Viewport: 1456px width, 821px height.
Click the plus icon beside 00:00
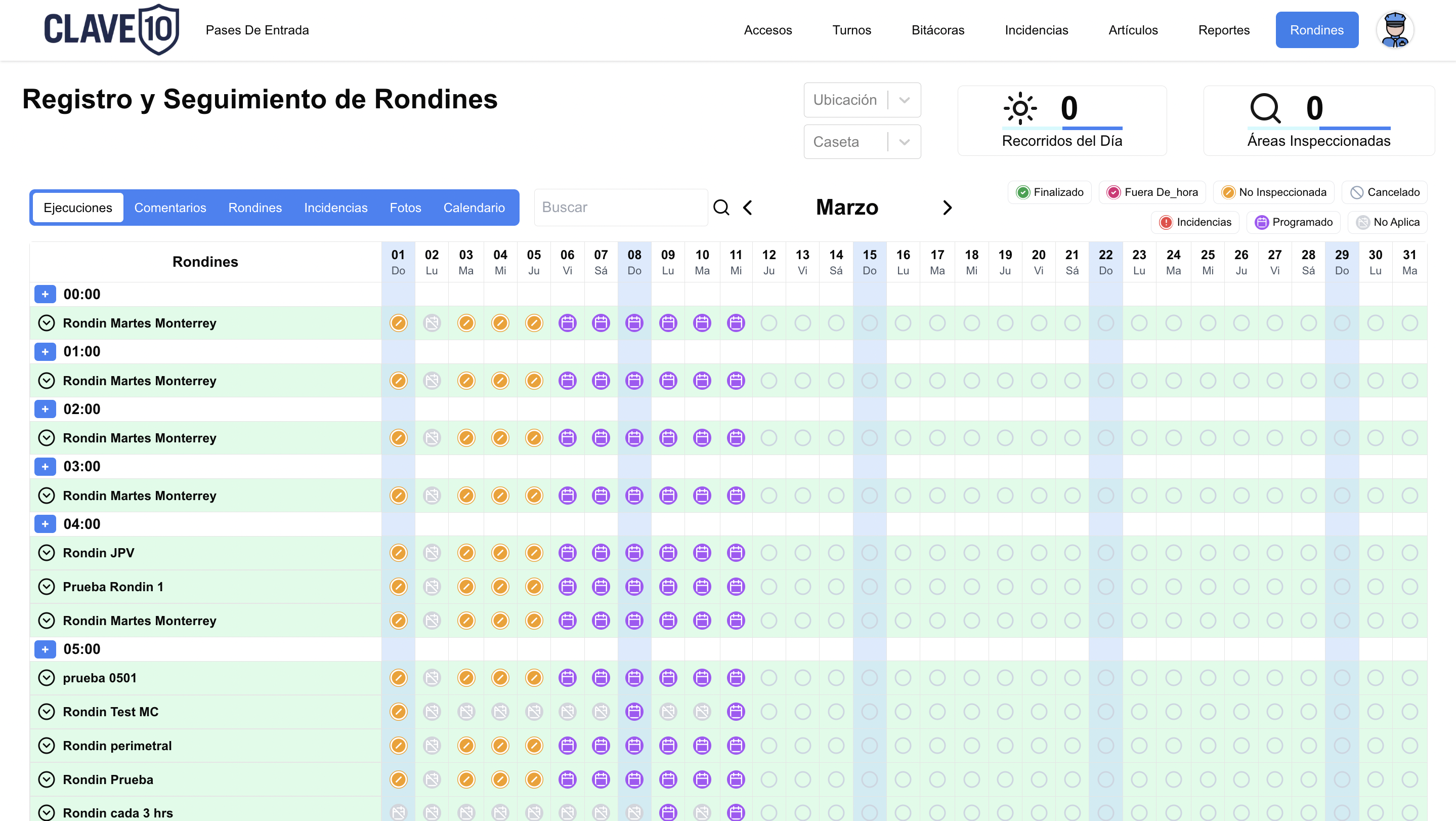(x=45, y=294)
